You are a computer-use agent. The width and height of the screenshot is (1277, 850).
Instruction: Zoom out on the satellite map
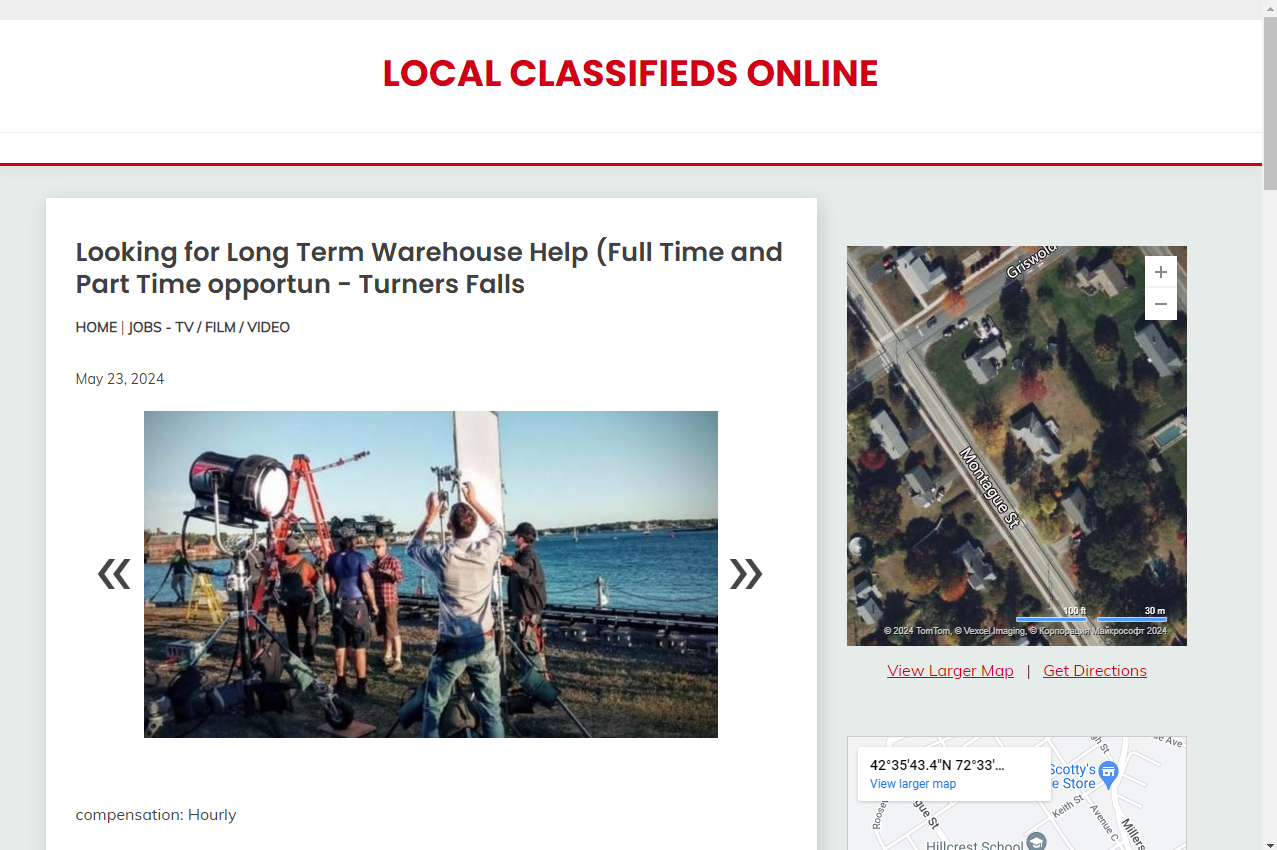pos(1160,304)
